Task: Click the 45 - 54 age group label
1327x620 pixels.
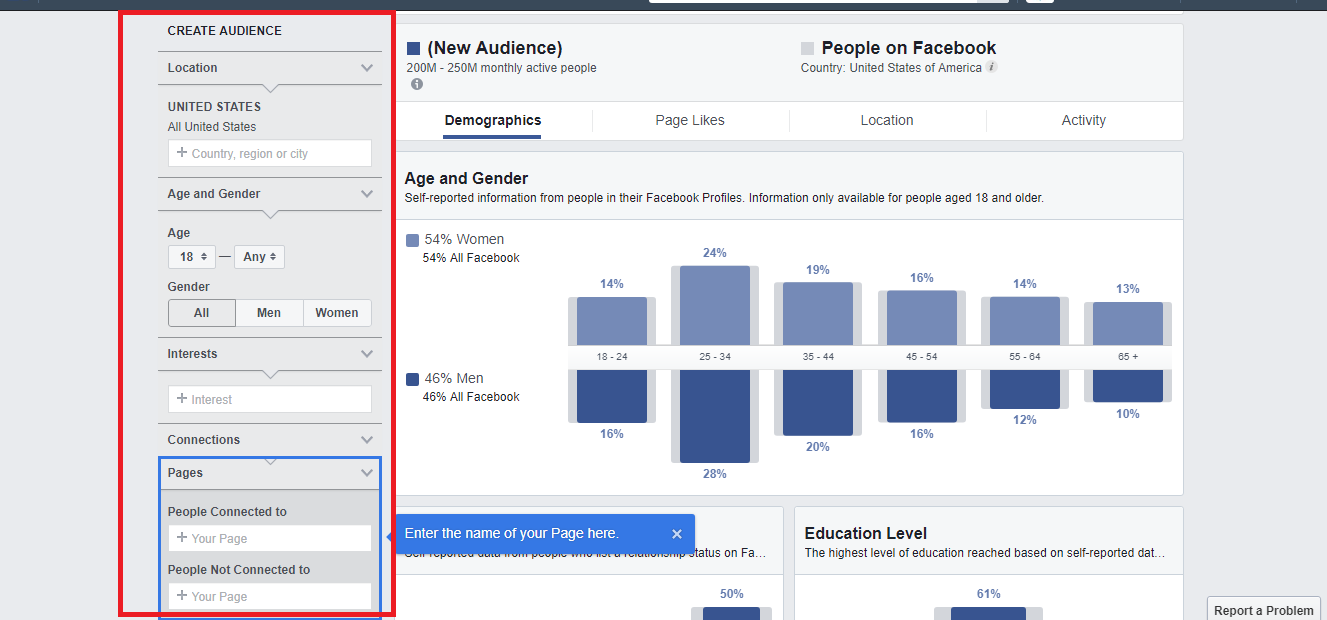Action: 921,357
